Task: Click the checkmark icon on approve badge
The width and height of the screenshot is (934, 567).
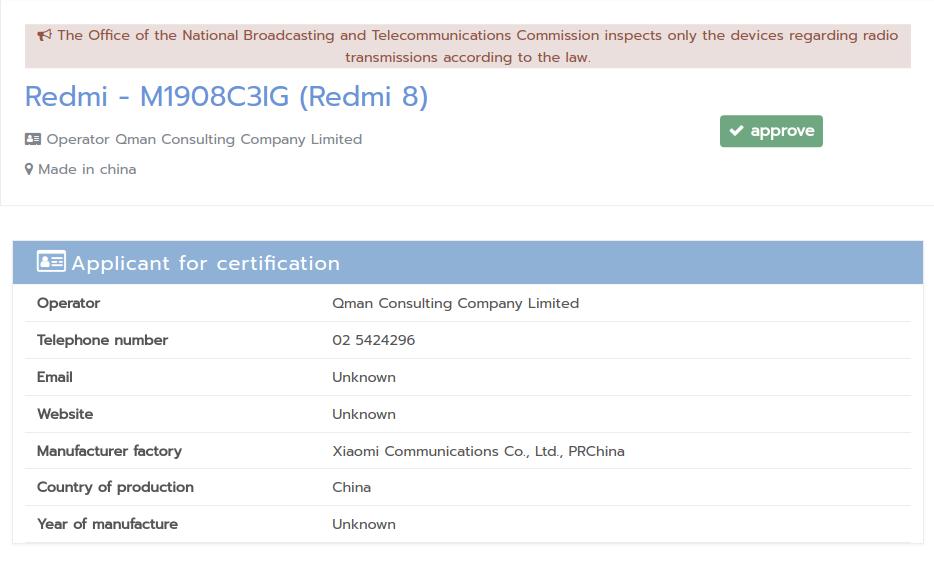Action: pos(736,131)
